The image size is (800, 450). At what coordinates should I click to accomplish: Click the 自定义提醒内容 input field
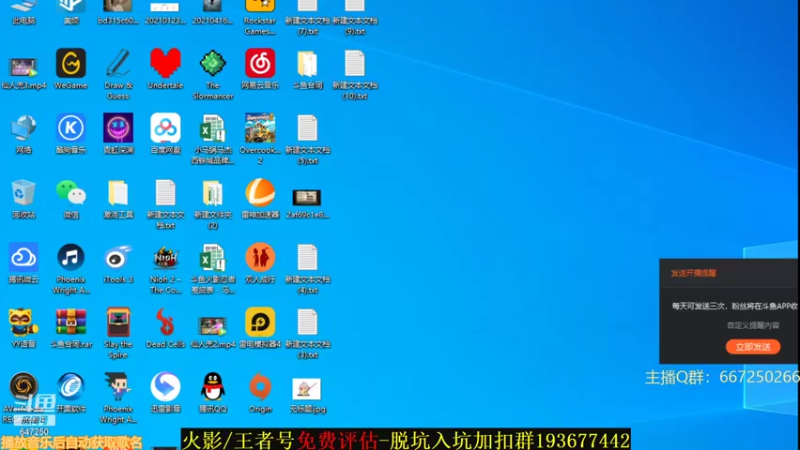click(x=753, y=325)
